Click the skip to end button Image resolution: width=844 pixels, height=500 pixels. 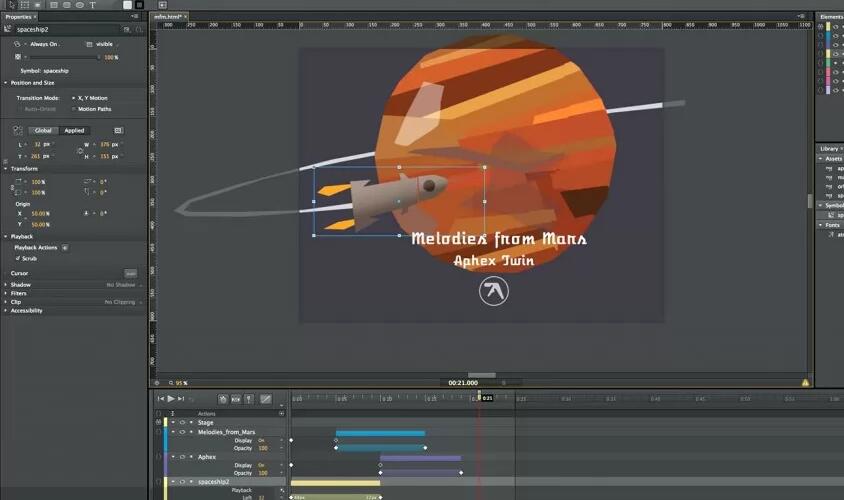(x=181, y=398)
